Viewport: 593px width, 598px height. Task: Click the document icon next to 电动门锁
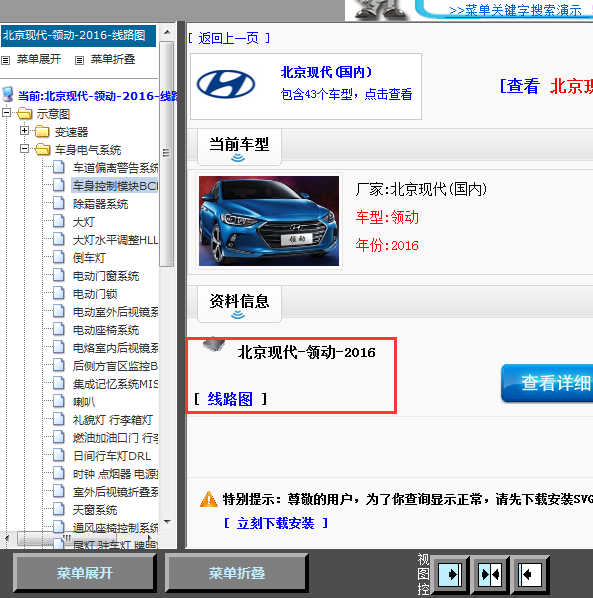[59, 293]
